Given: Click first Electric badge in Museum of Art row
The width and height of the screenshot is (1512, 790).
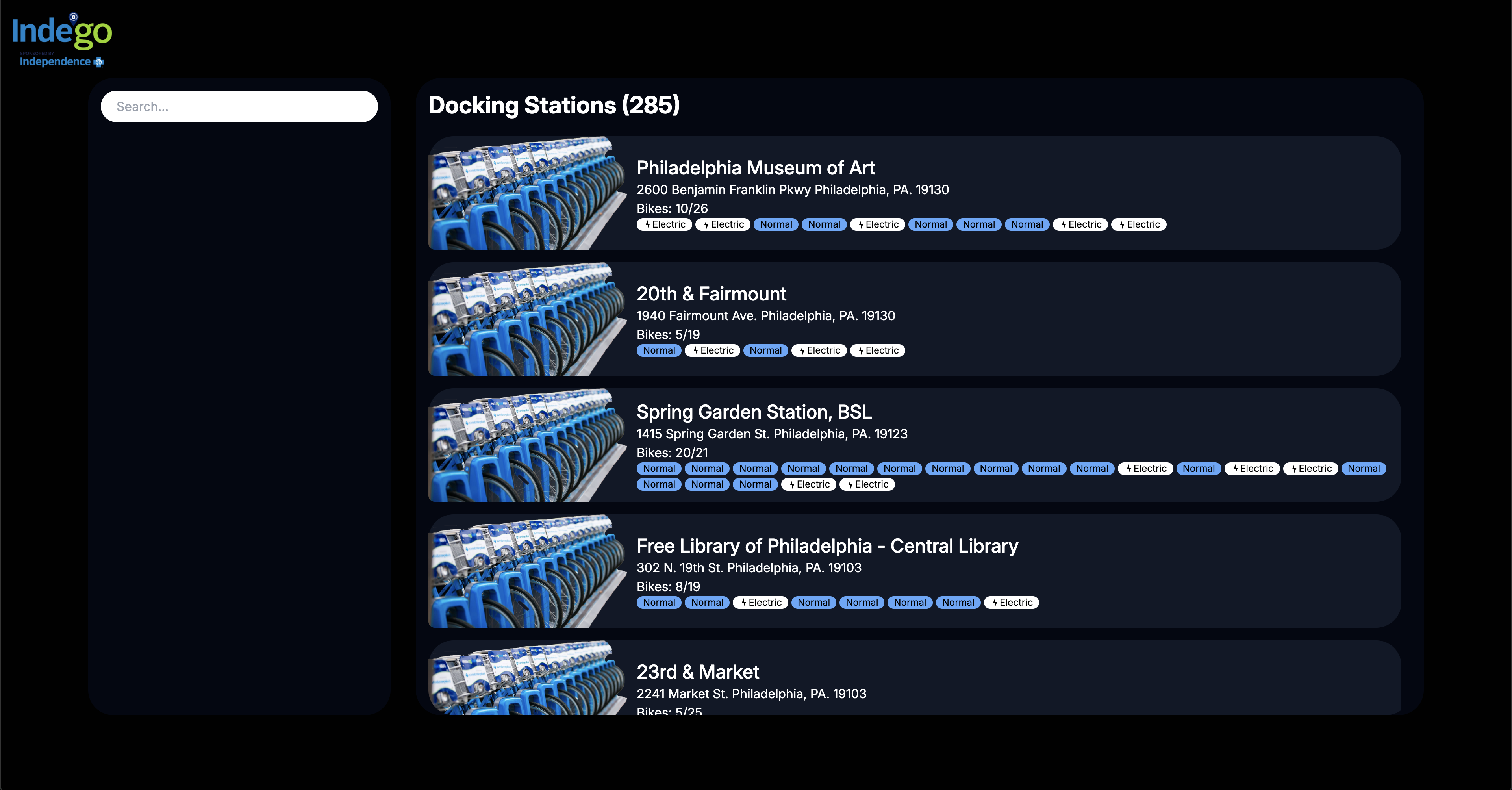Looking at the screenshot, I should pyautogui.click(x=664, y=224).
